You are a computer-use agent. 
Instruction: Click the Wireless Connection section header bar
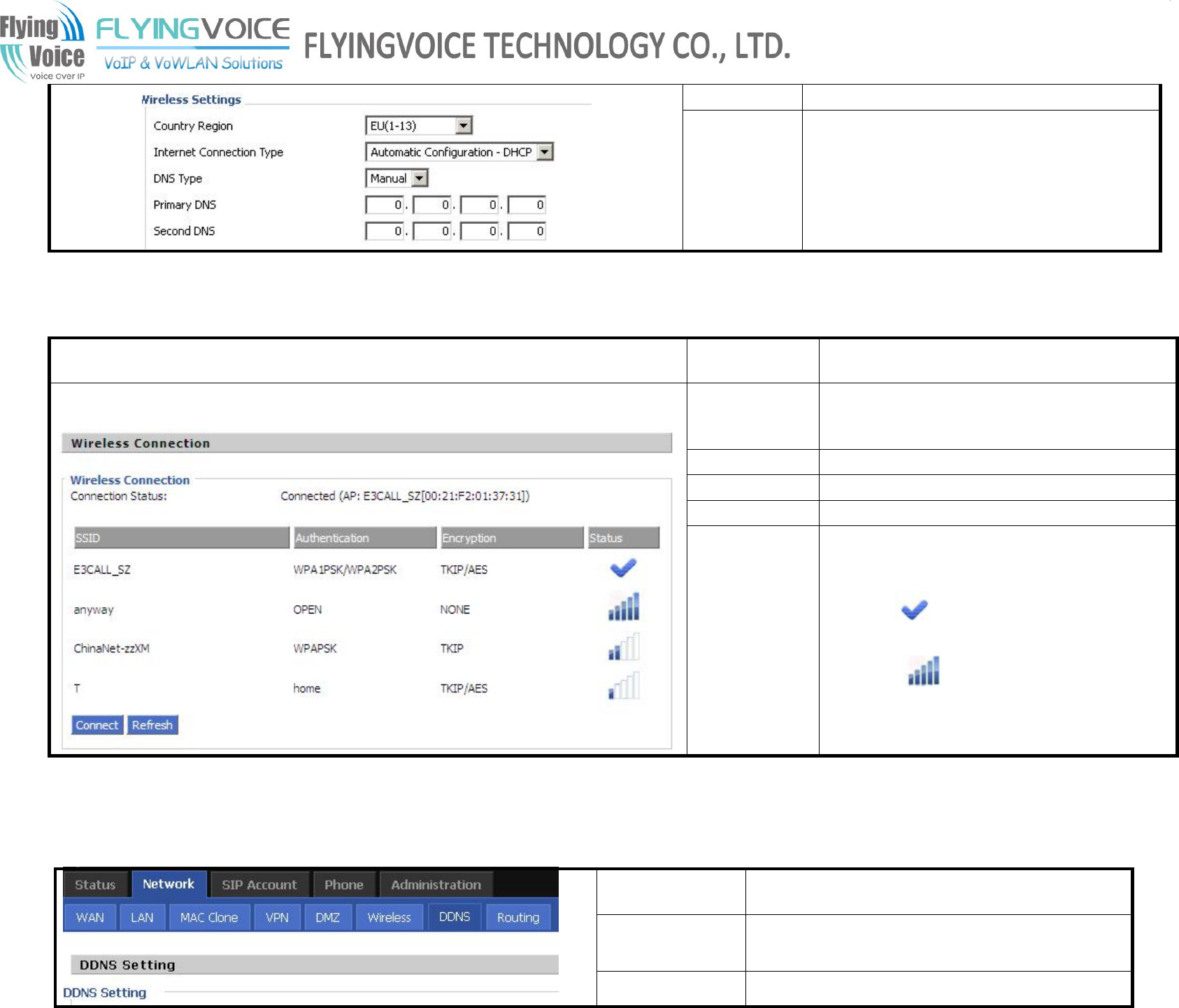(367, 443)
